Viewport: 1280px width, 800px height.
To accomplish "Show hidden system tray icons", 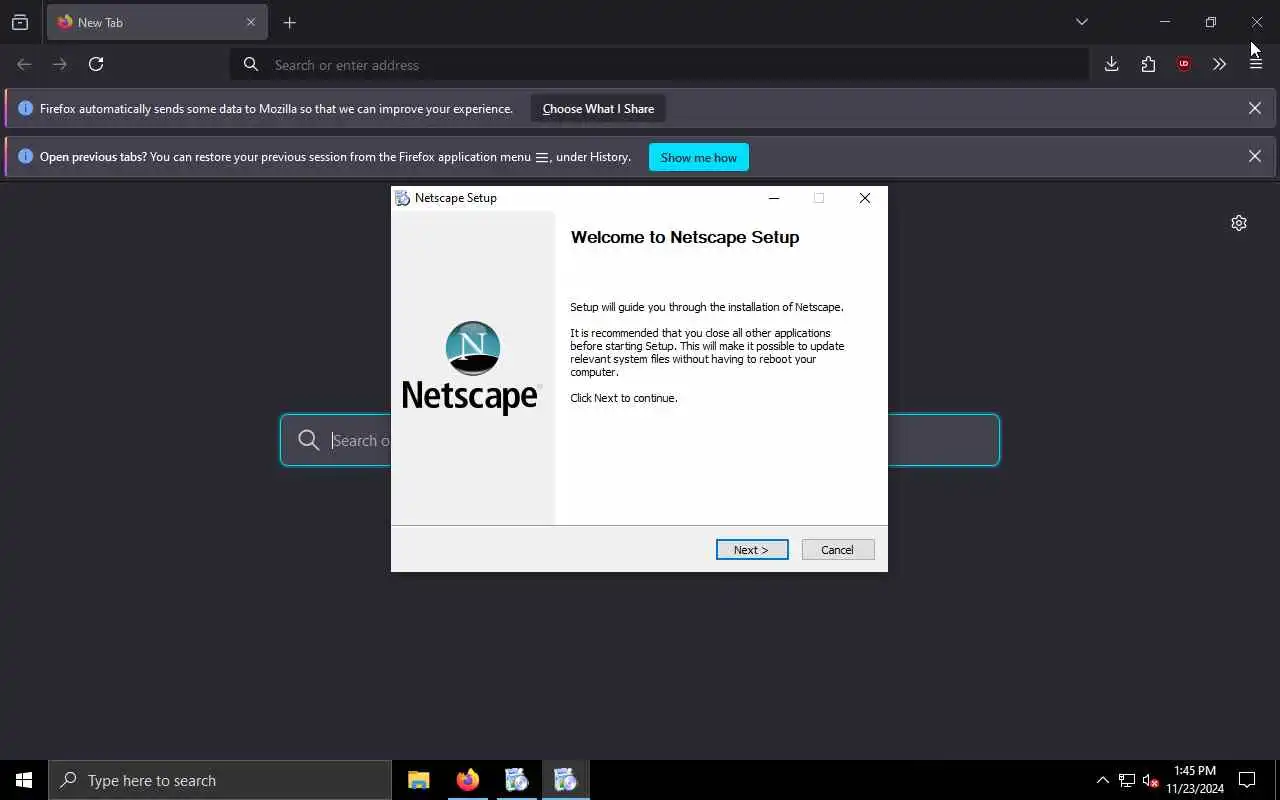I will 1102,780.
